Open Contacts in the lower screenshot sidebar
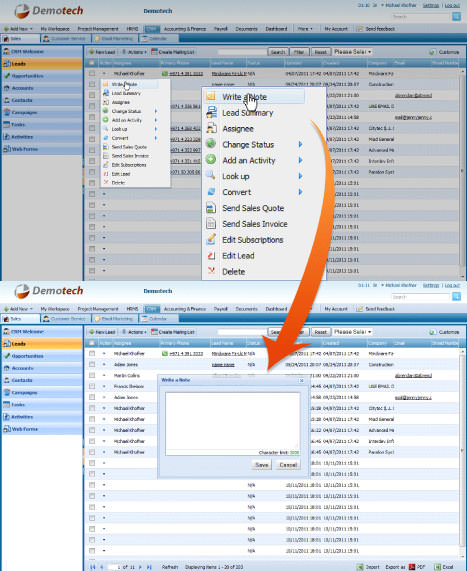The width and height of the screenshot is (467, 571). 22,380
